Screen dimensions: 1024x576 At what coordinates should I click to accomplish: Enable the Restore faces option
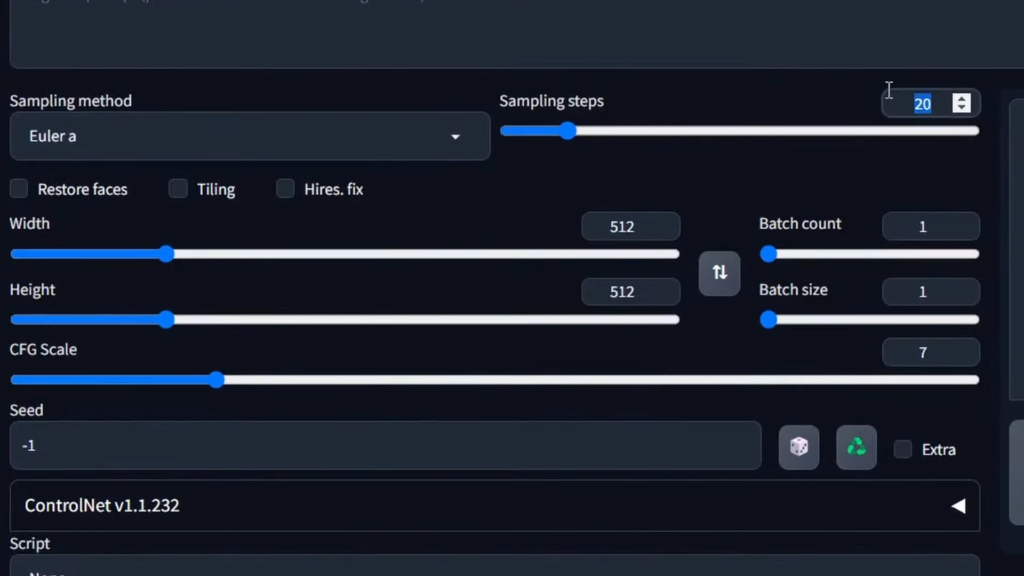(x=18, y=188)
